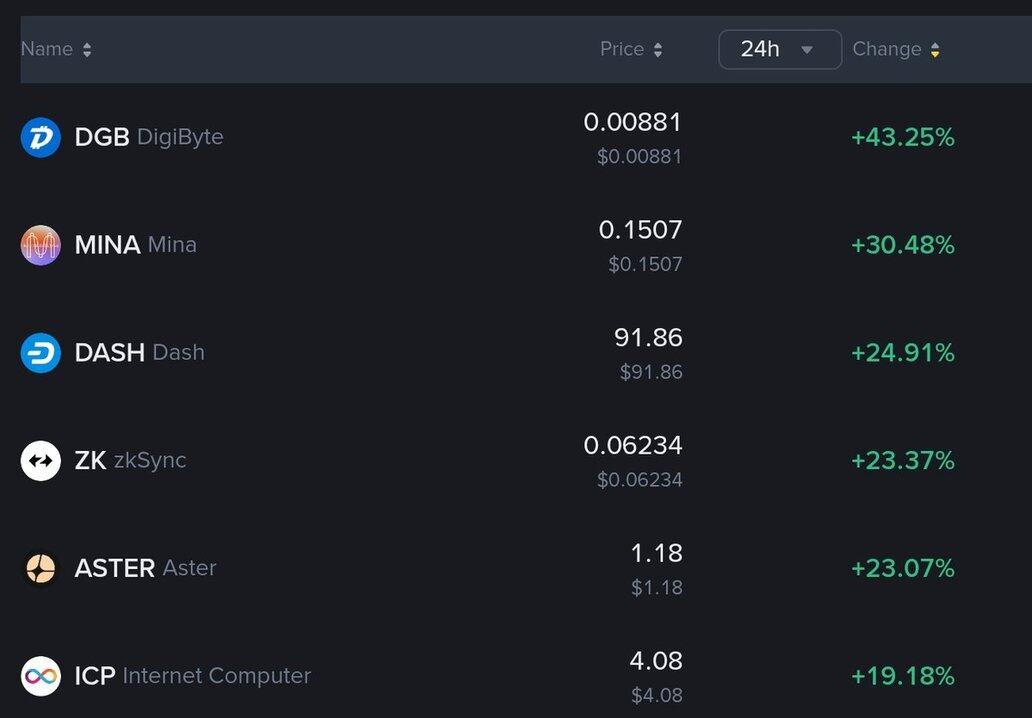This screenshot has width=1032, height=718.
Task: Click the zkSync coin logo icon
Action: point(41,461)
